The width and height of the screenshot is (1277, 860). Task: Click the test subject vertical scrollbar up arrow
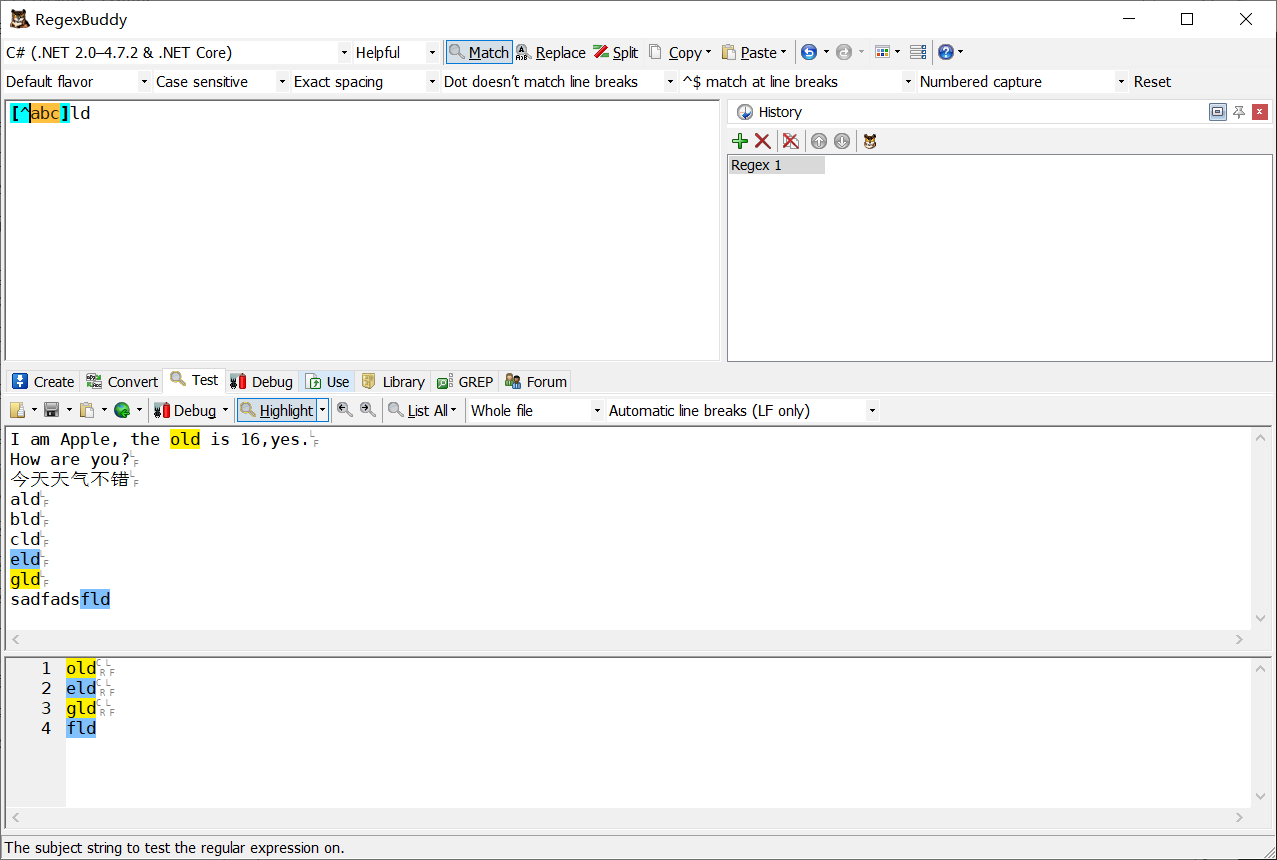1261,437
